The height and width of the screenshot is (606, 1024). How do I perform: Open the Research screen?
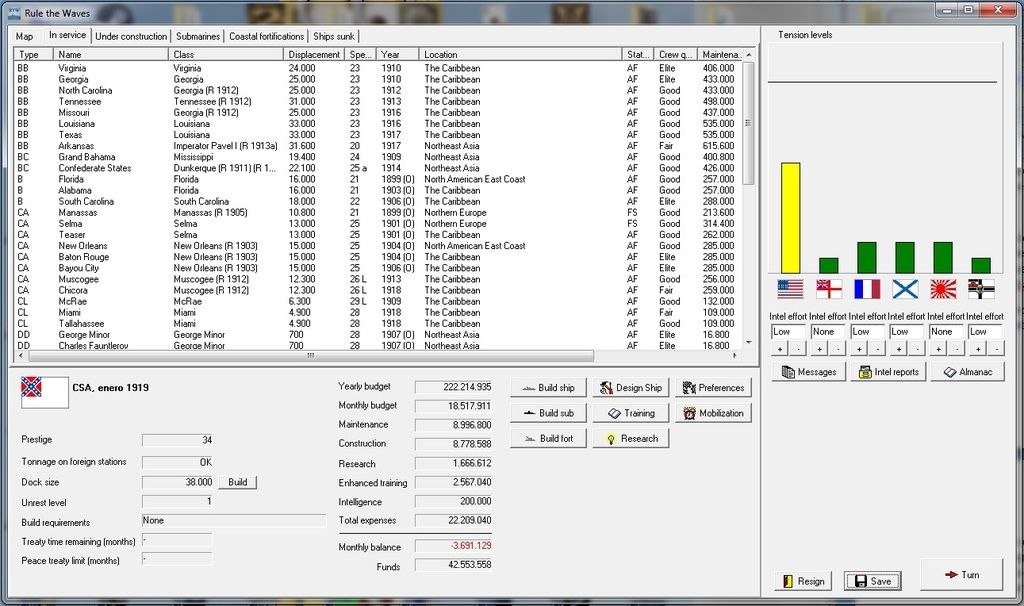click(630, 438)
